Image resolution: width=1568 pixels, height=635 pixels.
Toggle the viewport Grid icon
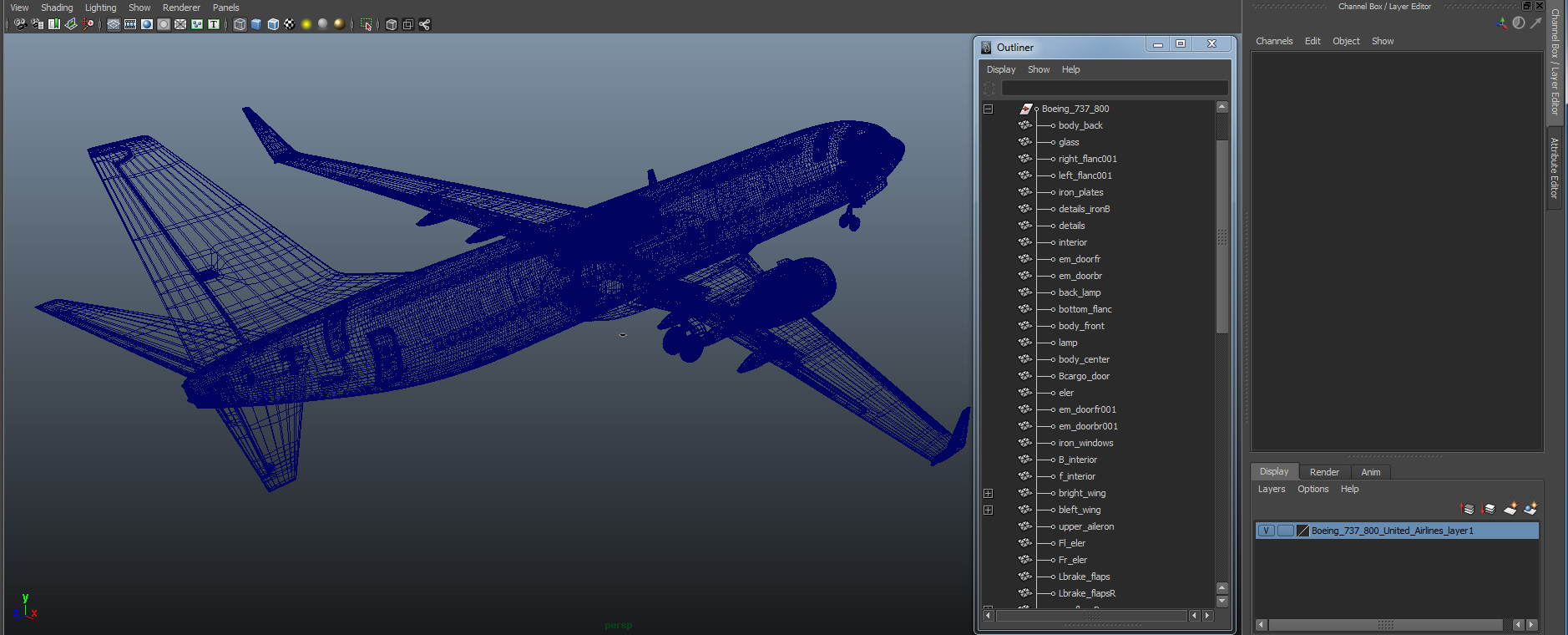pos(114,24)
